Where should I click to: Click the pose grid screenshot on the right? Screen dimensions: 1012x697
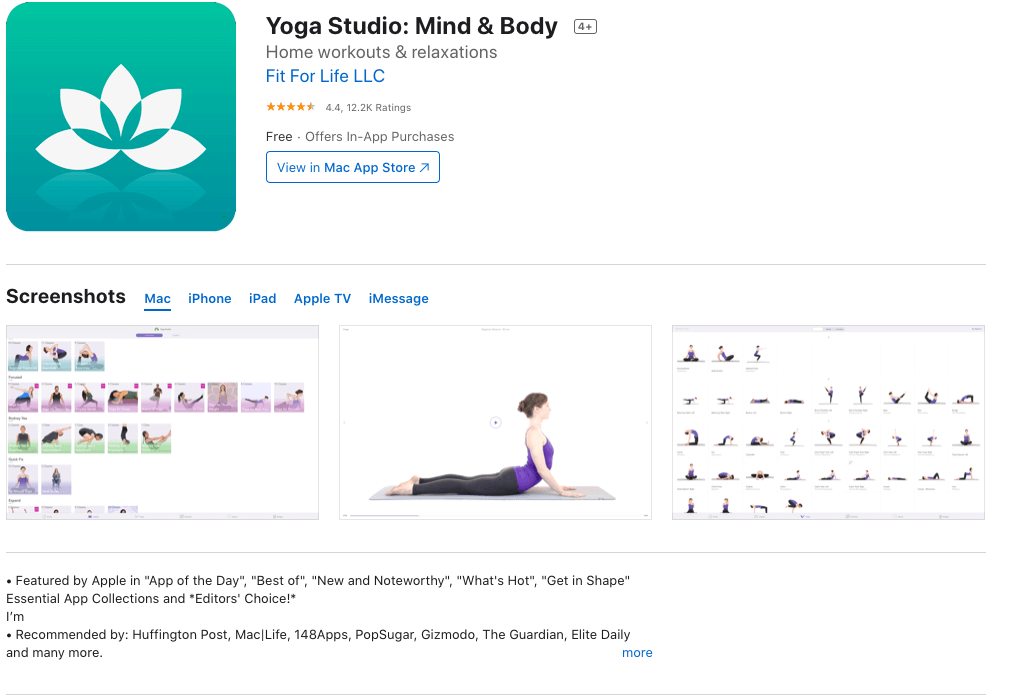(x=828, y=421)
